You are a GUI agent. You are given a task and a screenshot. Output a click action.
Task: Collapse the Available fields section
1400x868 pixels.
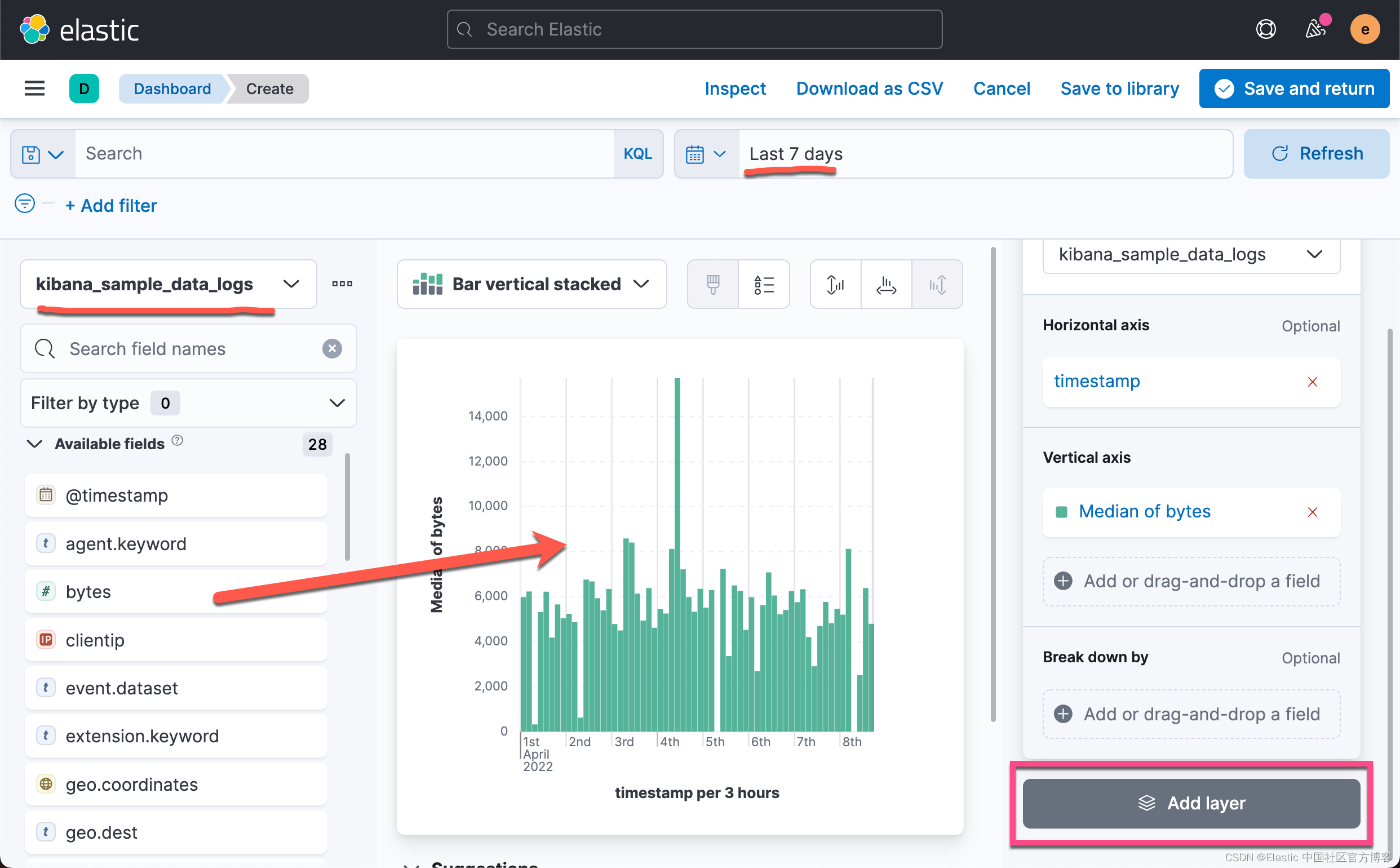click(35, 444)
